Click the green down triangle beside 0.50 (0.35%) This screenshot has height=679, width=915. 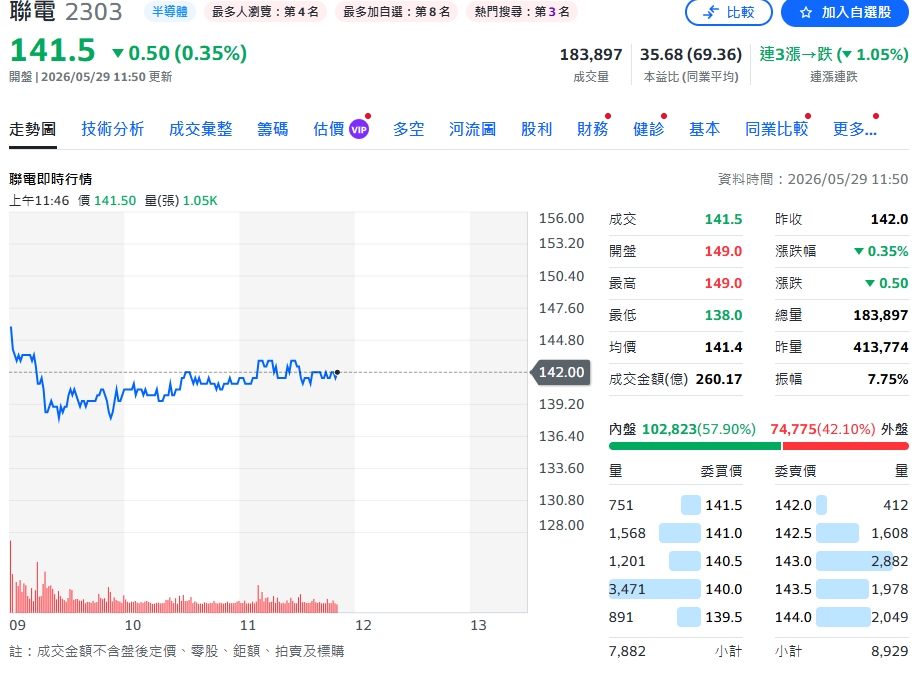pos(118,54)
